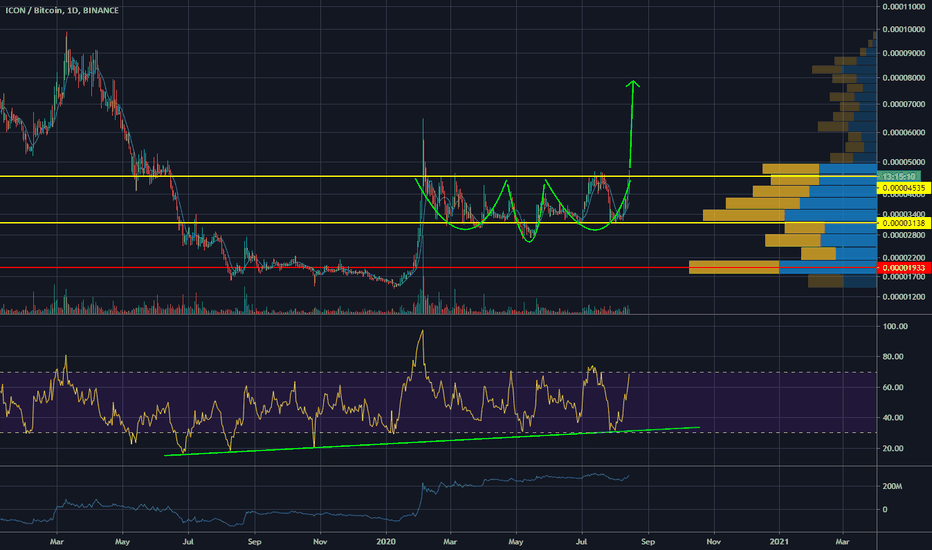Click the 2020 label on the time axis
Screen dimensions: 932x550
pyautogui.click(x=386, y=542)
